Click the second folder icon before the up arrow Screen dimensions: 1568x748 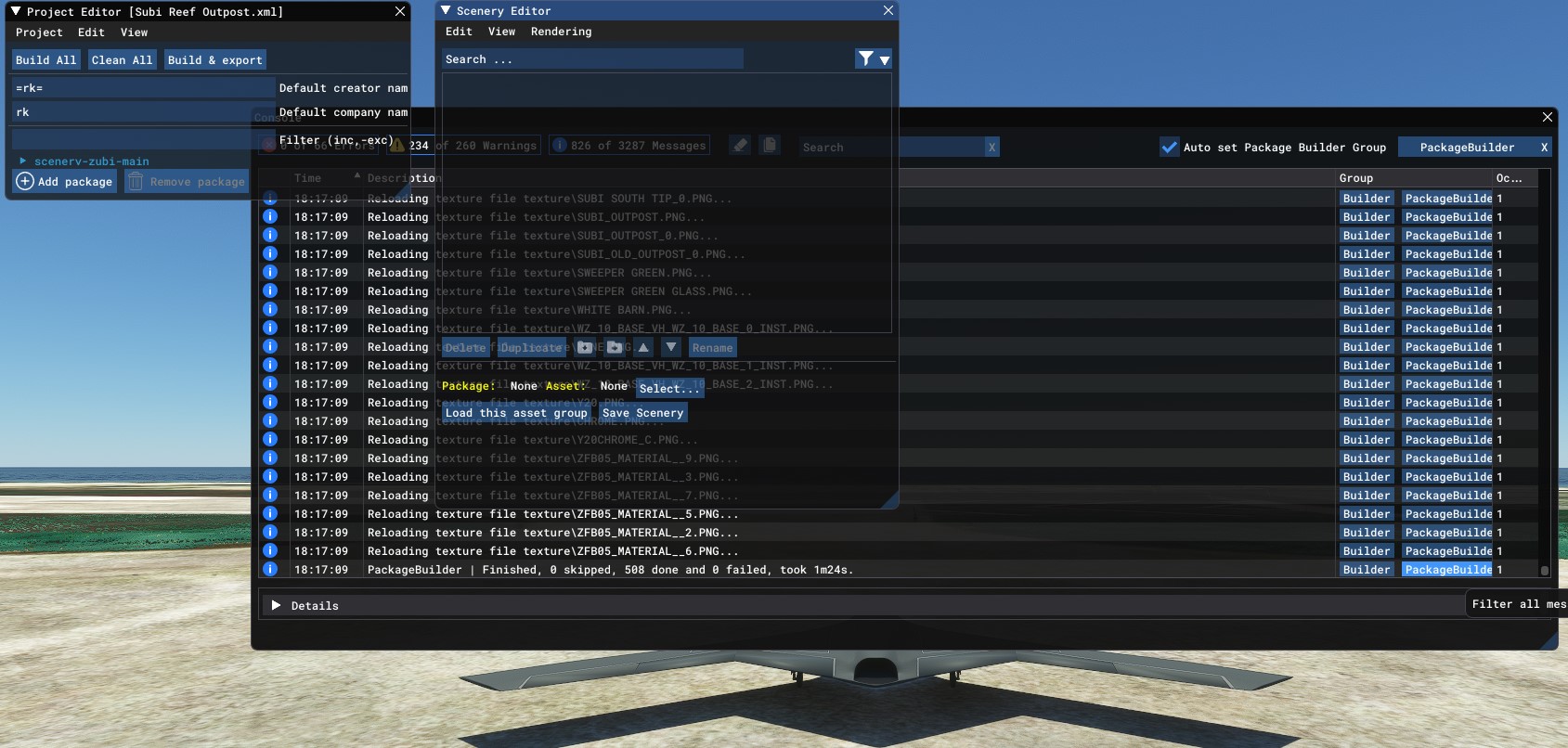[x=615, y=347]
